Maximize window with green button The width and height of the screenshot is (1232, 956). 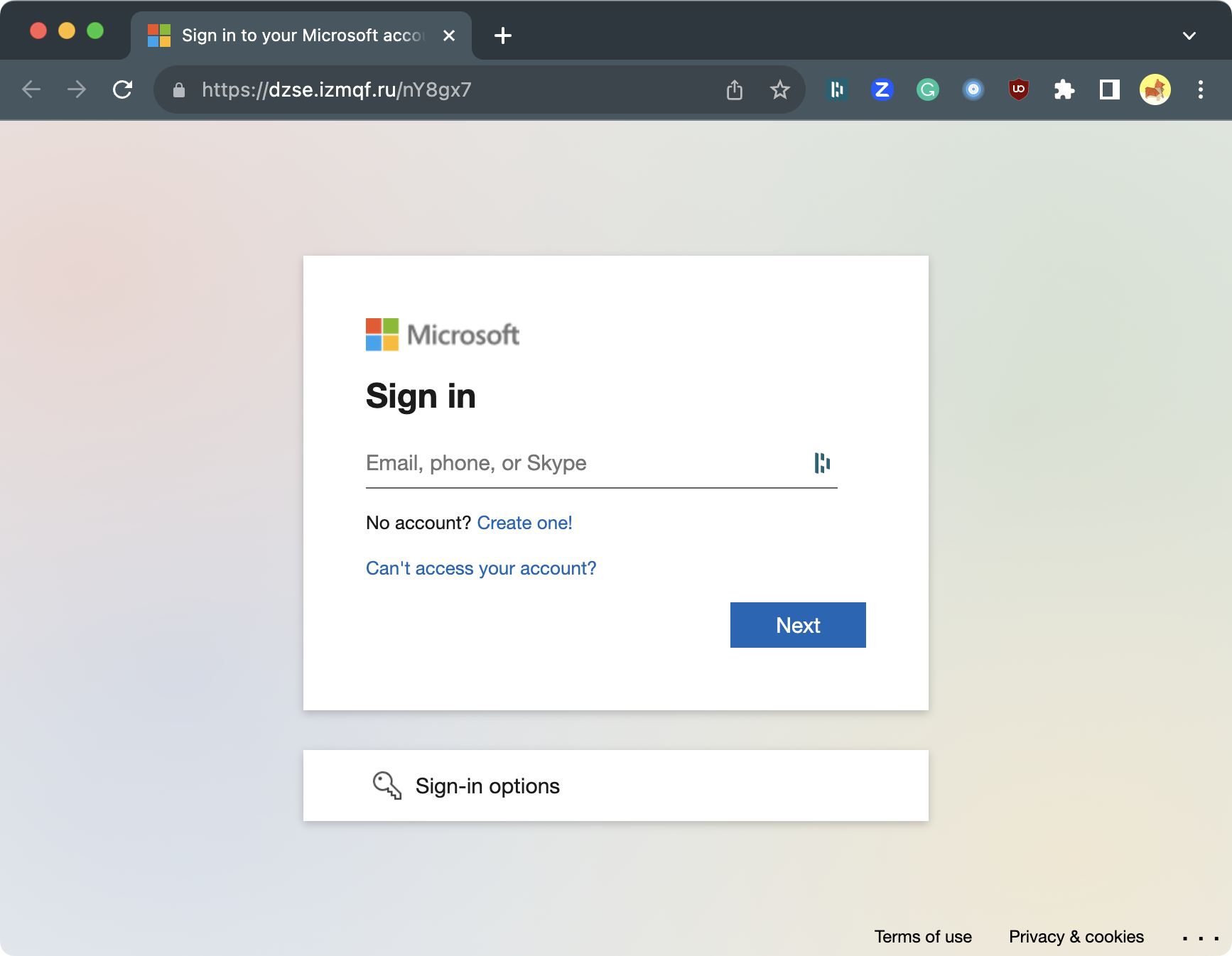95,31
